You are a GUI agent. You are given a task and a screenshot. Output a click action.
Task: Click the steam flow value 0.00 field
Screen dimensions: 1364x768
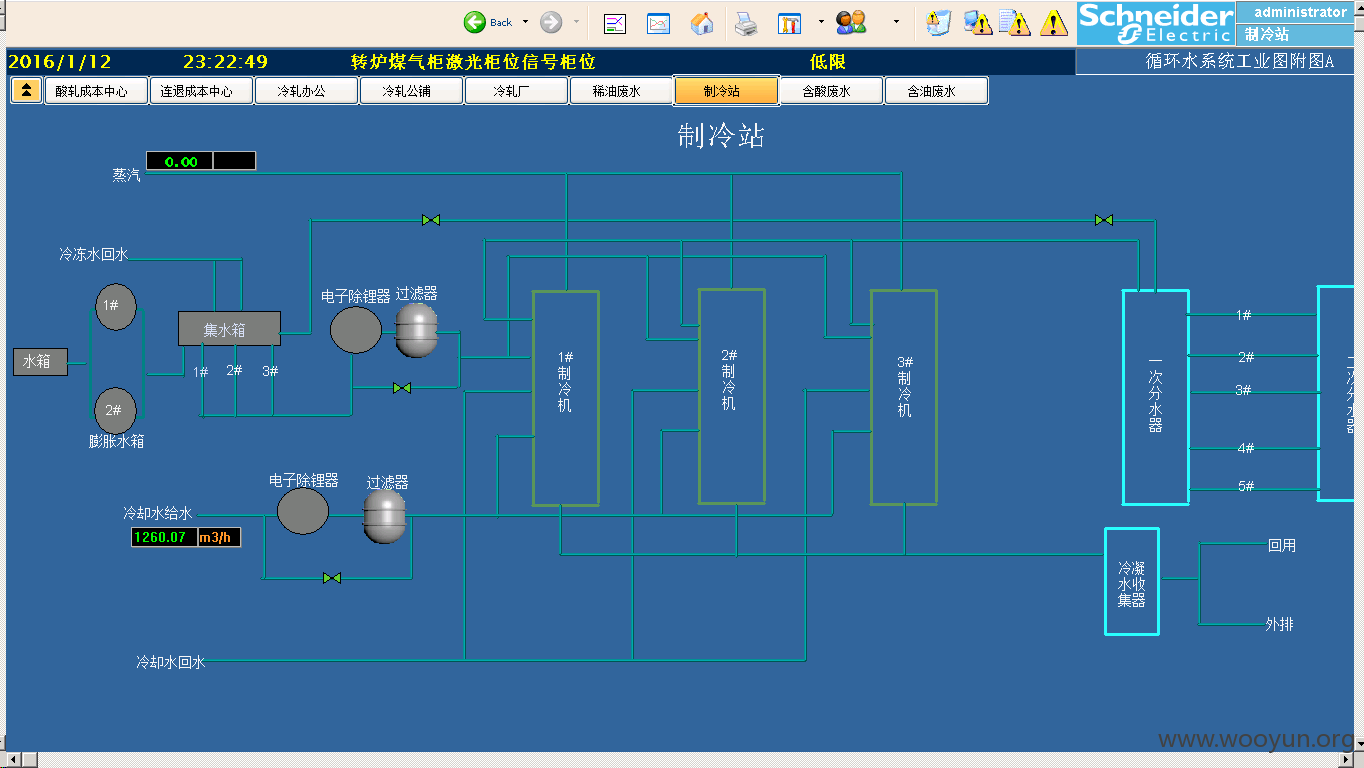pyautogui.click(x=180, y=161)
